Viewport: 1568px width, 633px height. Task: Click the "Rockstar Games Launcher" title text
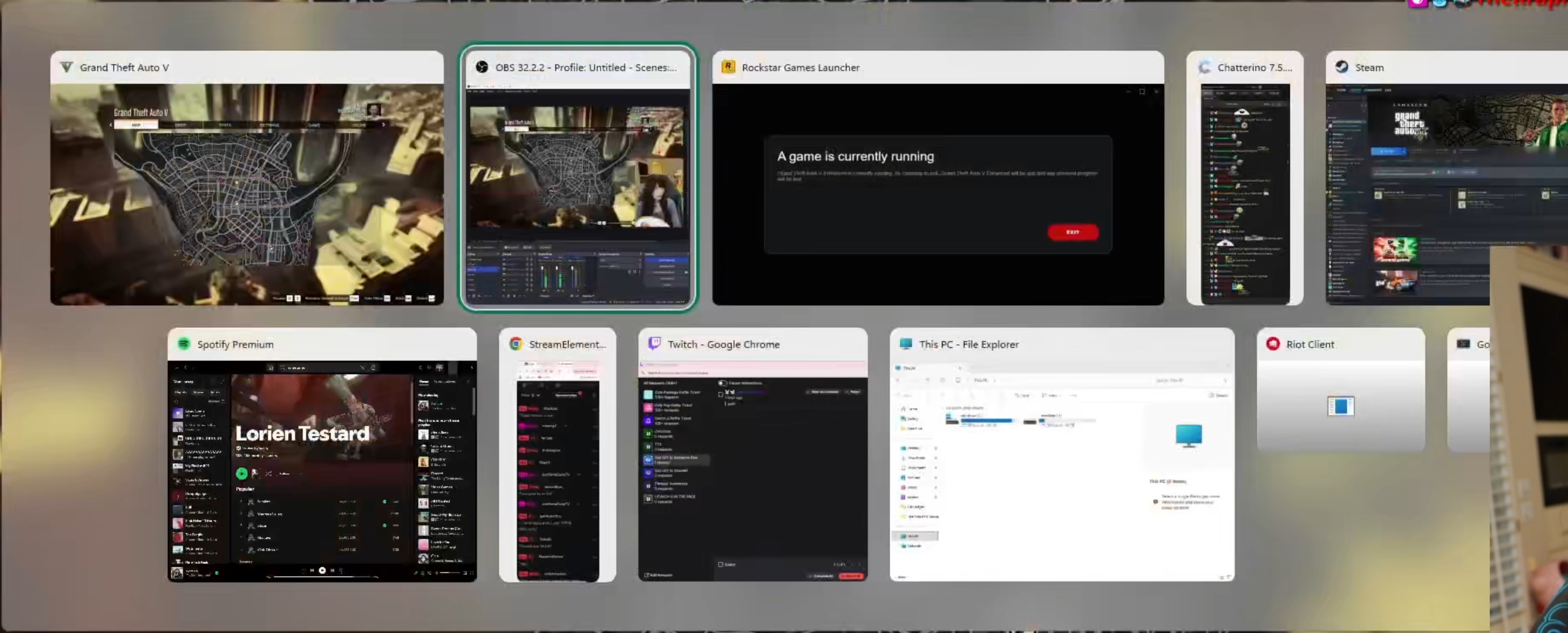(800, 67)
